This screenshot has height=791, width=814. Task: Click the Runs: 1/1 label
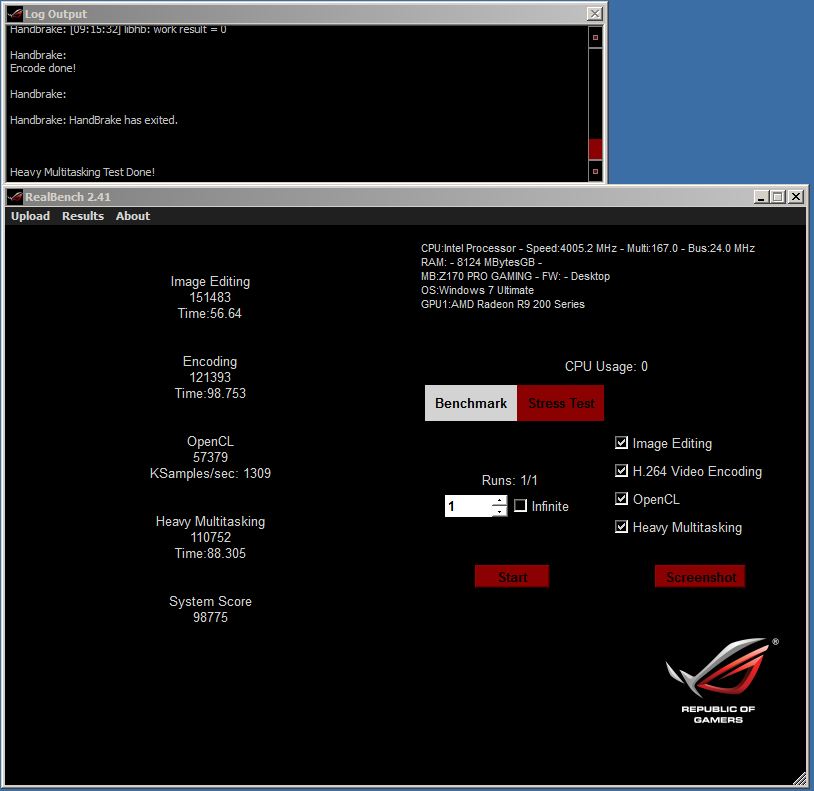coord(509,480)
